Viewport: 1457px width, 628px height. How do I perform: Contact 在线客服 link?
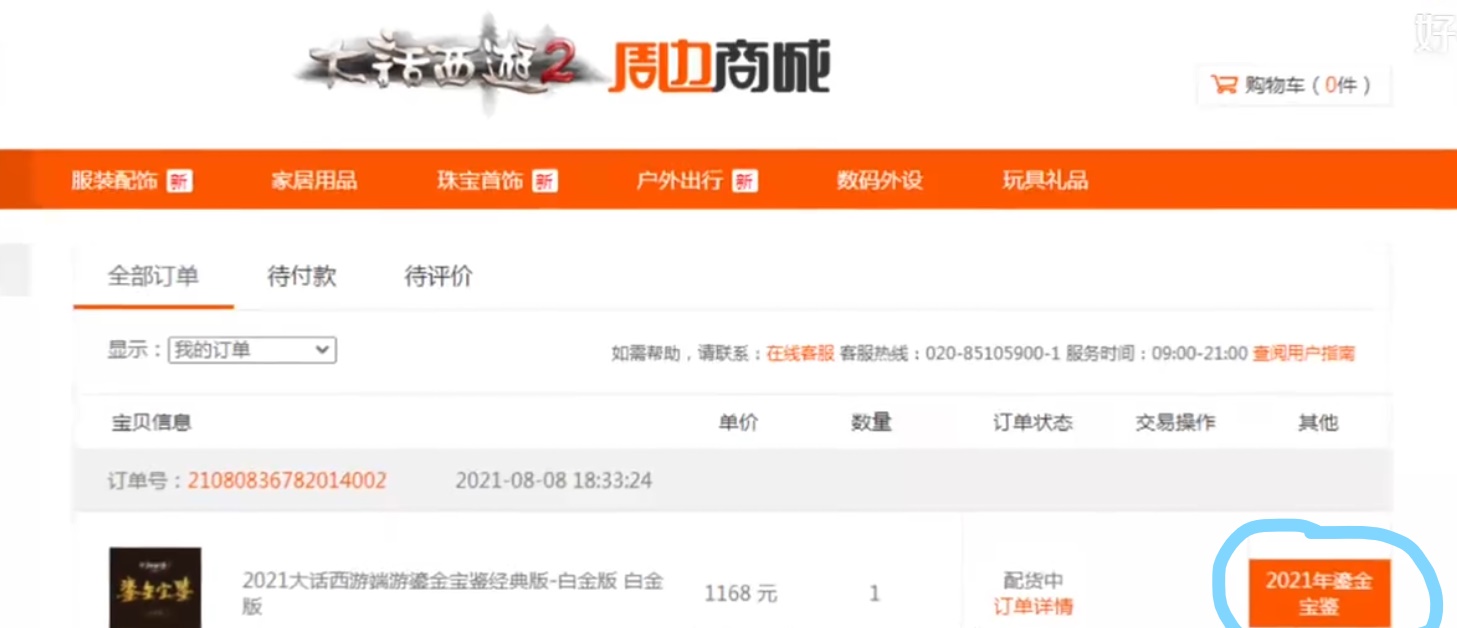pos(800,353)
